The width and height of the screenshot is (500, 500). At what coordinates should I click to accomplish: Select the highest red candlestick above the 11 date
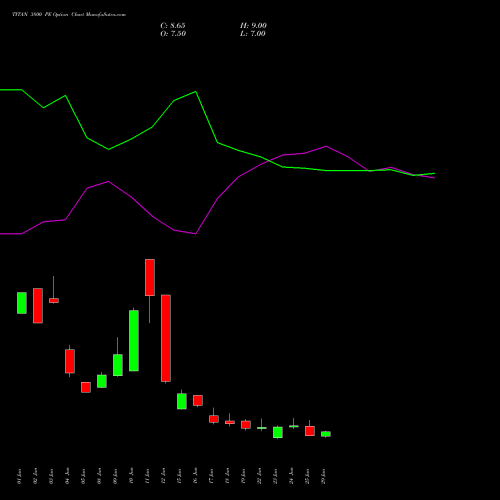tap(150, 277)
